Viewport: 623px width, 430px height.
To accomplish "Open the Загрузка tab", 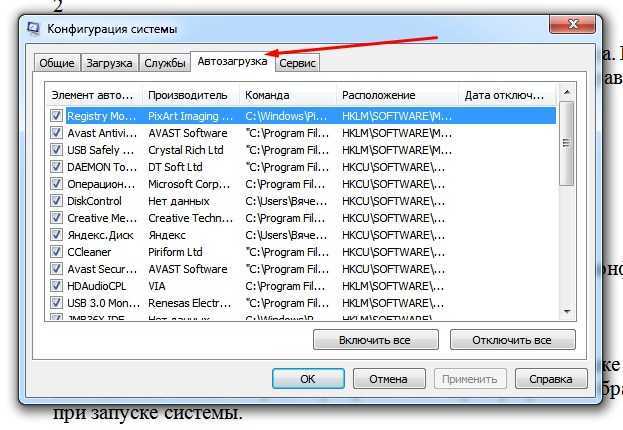I will [x=110, y=63].
